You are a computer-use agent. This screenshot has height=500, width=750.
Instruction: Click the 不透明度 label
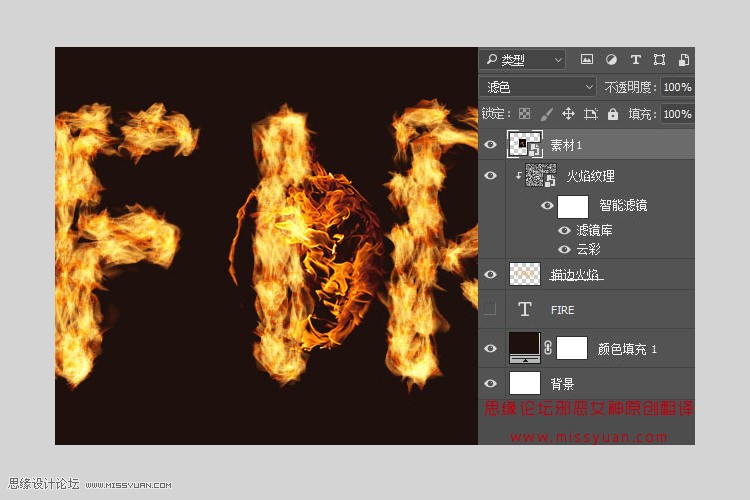click(x=630, y=87)
